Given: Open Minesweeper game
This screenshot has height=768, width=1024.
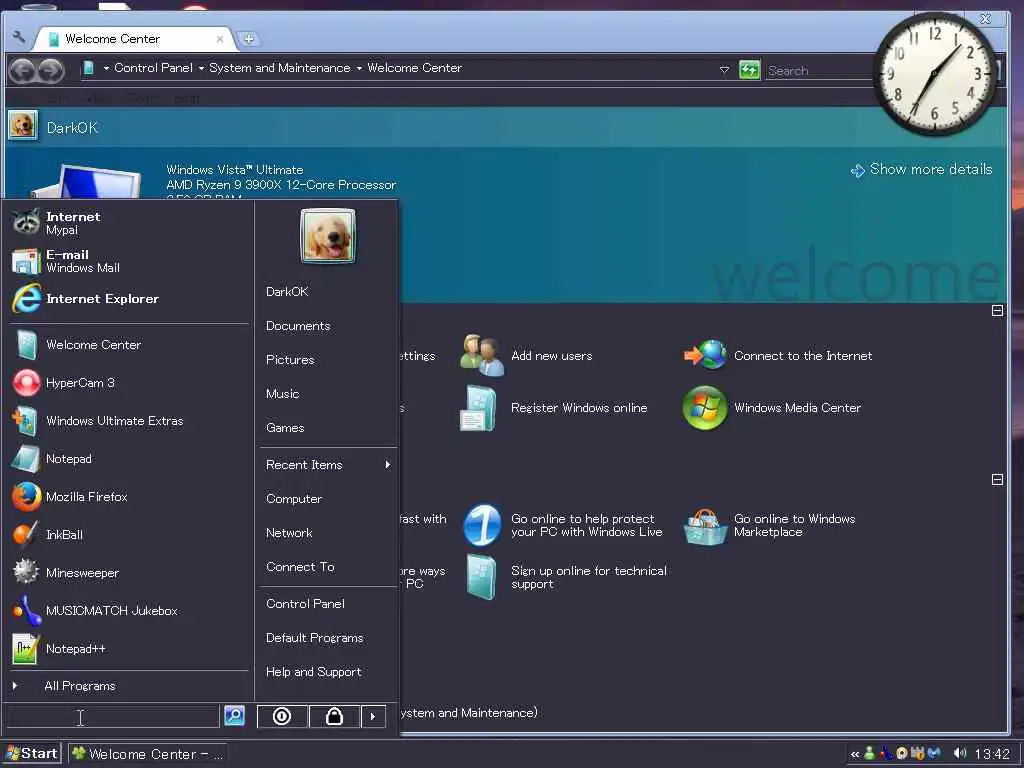Looking at the screenshot, I should pos(65,573).
